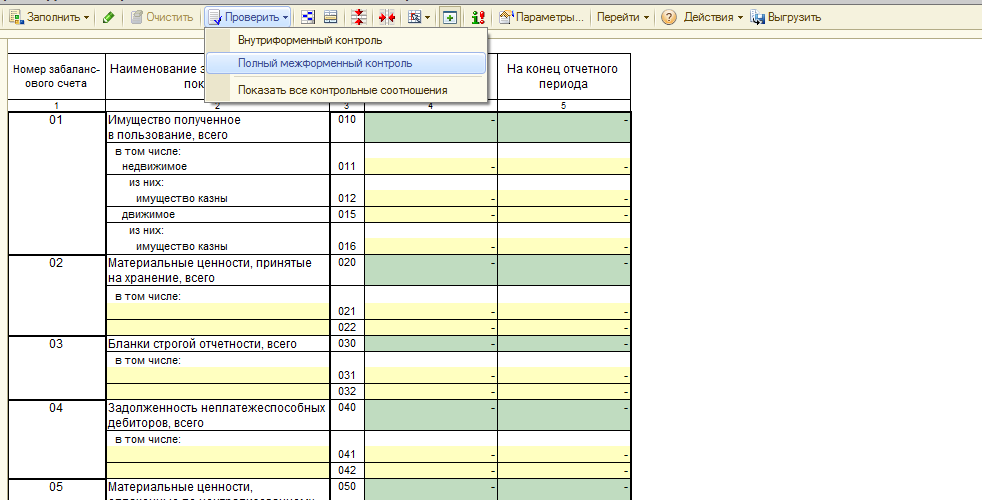Click the Выгрузить export button
This screenshot has height=500, width=982.
pyautogui.click(x=786, y=18)
